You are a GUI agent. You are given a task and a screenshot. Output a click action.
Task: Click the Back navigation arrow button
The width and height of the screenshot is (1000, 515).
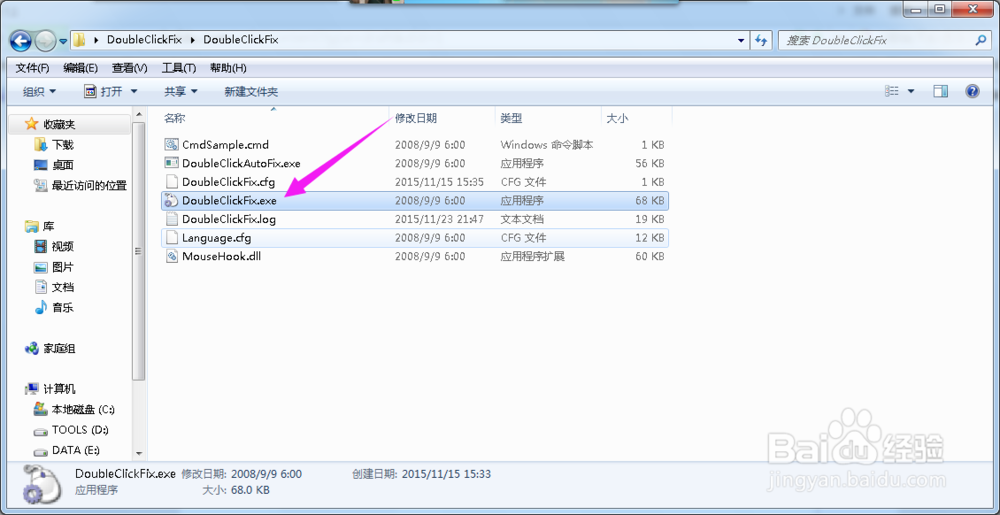click(20, 41)
